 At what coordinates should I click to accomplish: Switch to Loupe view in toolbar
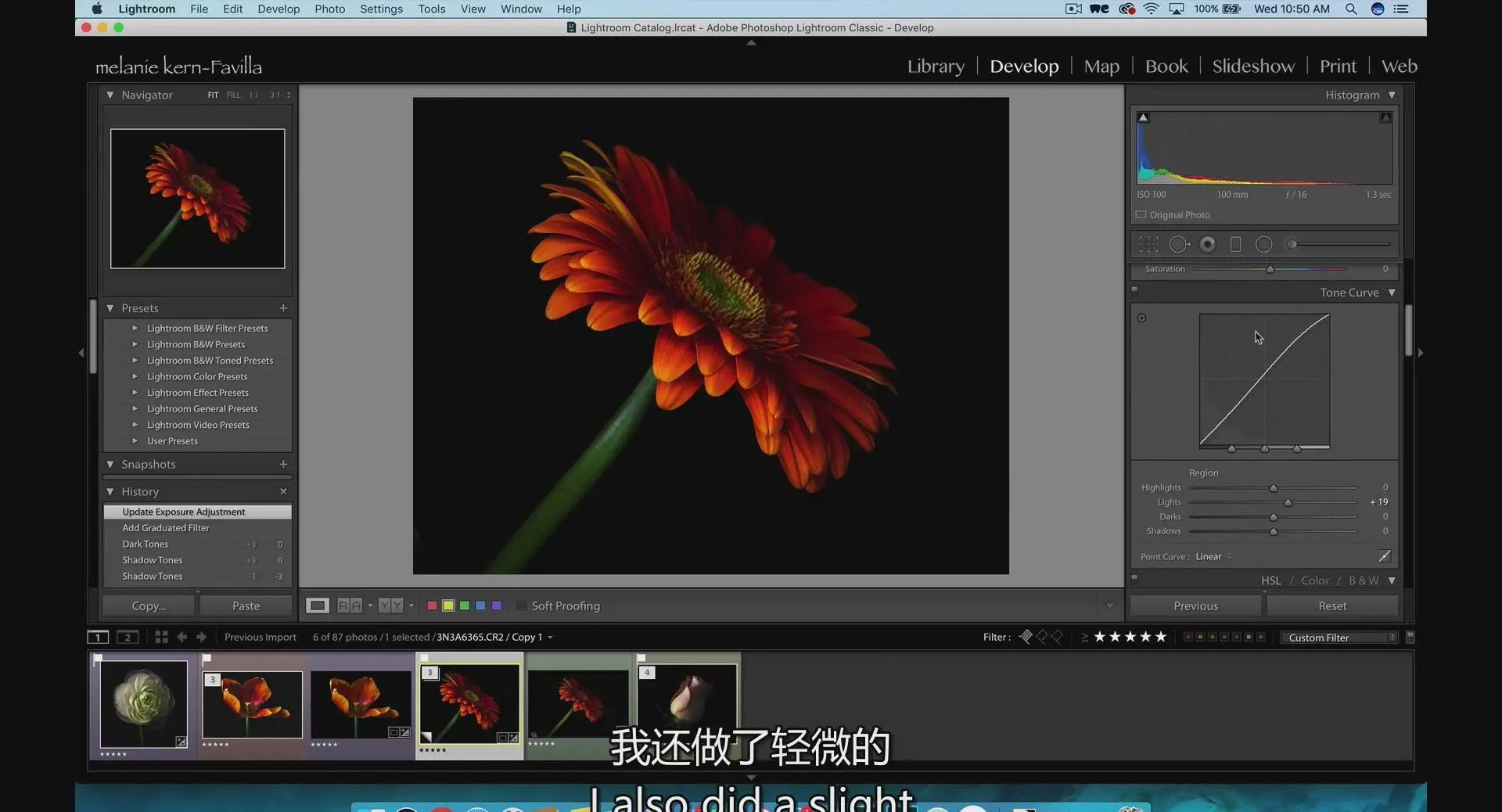pyautogui.click(x=317, y=605)
